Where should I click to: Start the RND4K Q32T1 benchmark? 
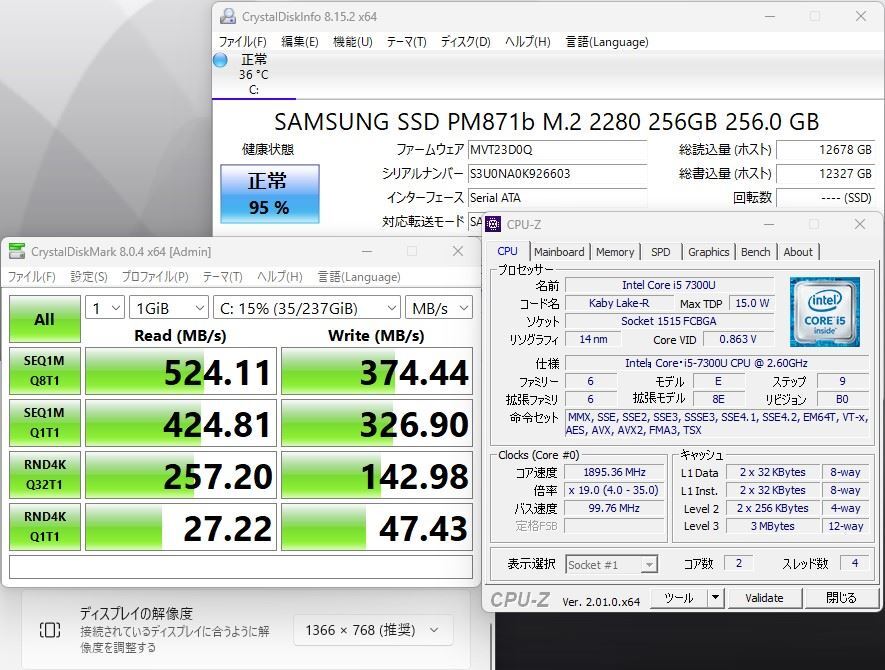tap(45, 475)
